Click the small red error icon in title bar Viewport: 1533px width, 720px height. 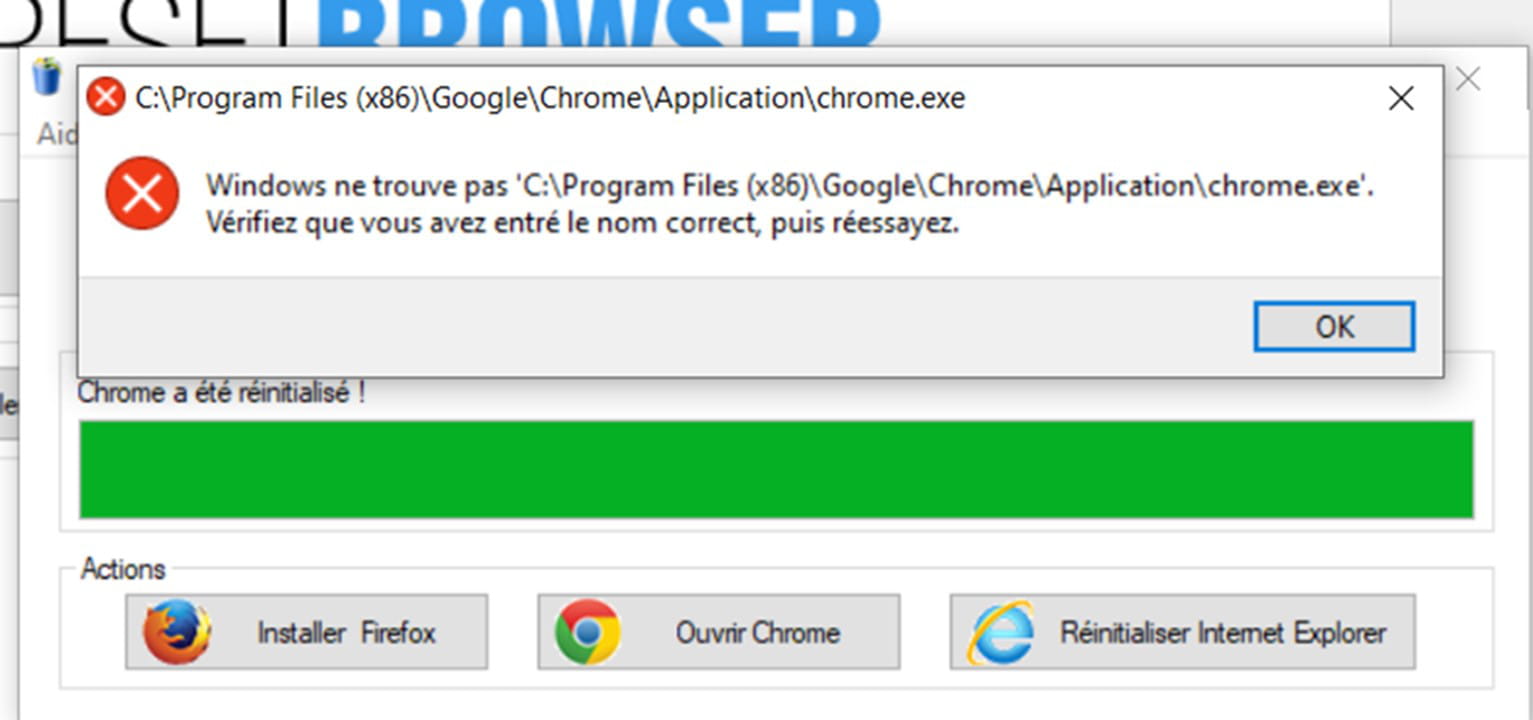click(105, 98)
